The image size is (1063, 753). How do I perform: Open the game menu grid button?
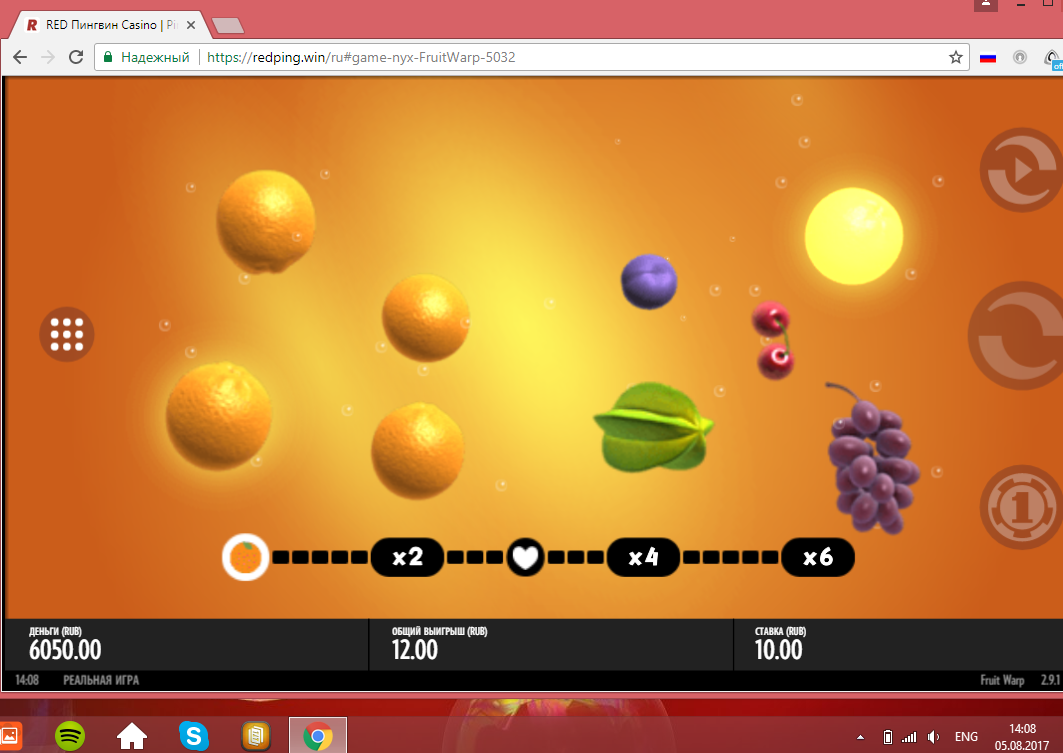[x=66, y=334]
